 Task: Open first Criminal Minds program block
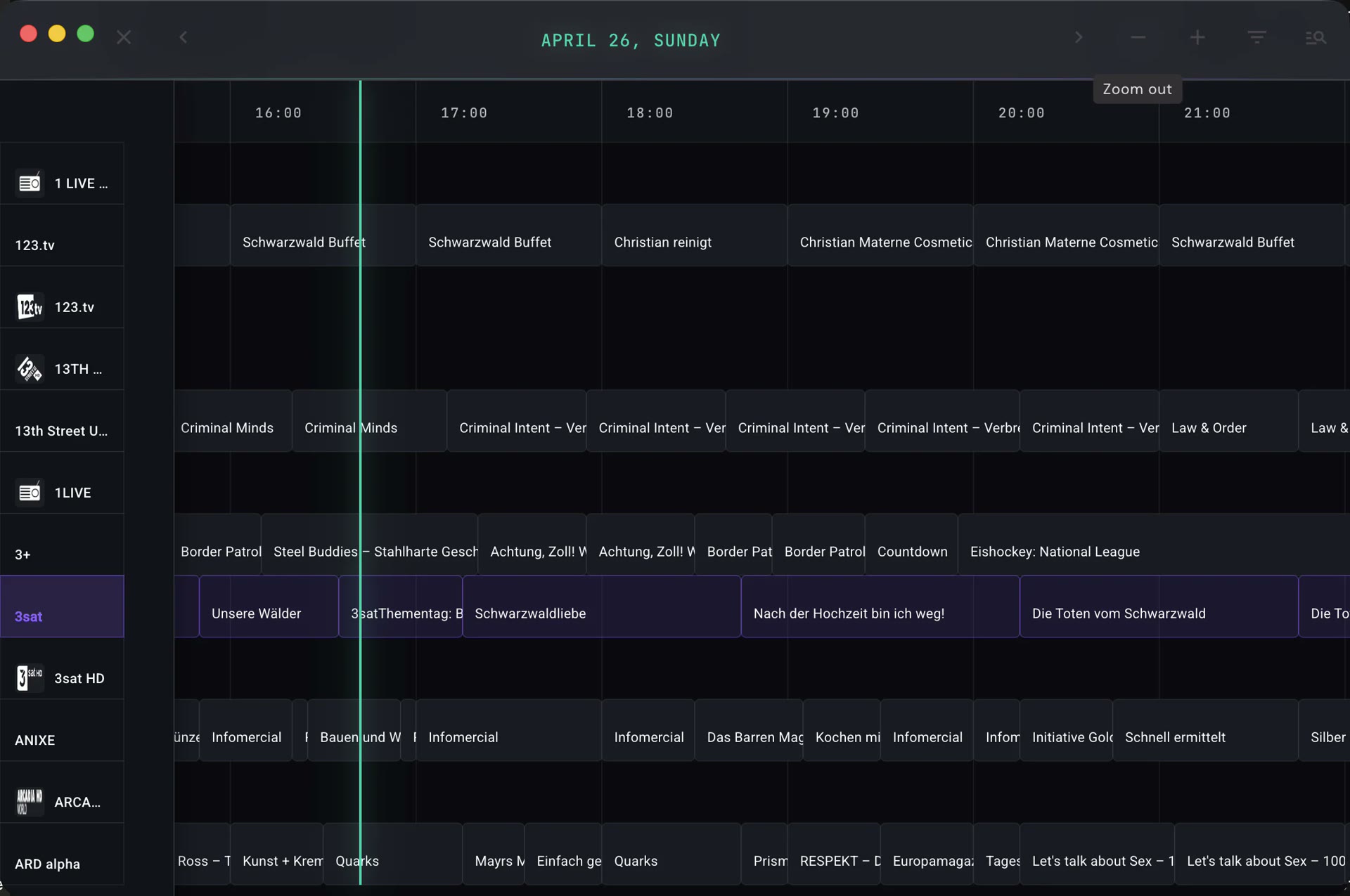(x=233, y=421)
